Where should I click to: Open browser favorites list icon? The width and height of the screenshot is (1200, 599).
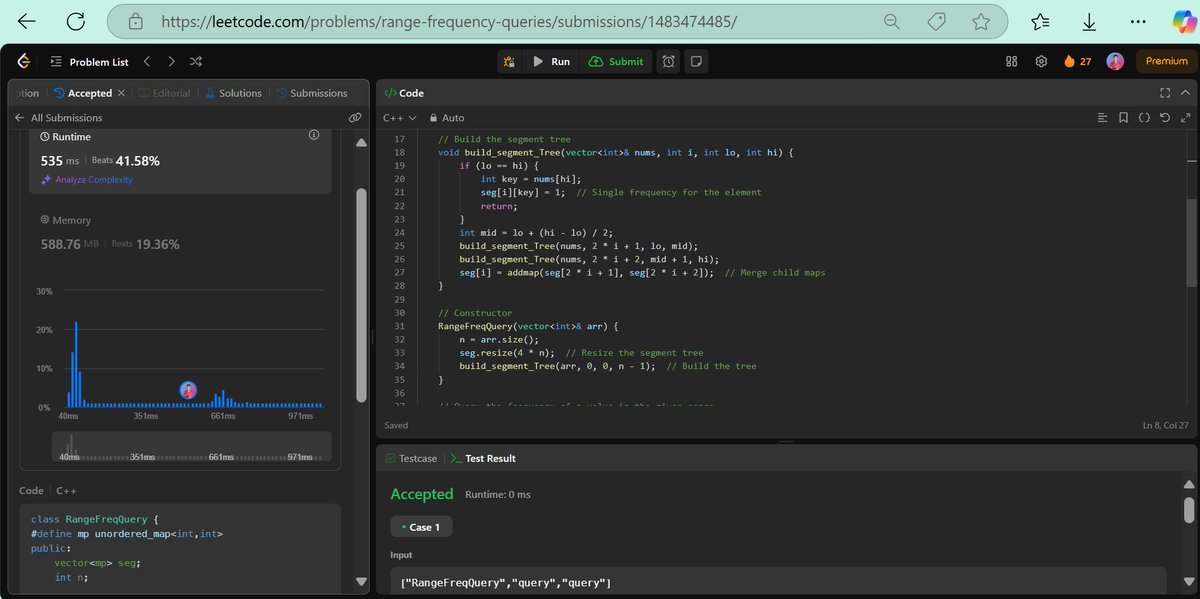coord(1040,21)
